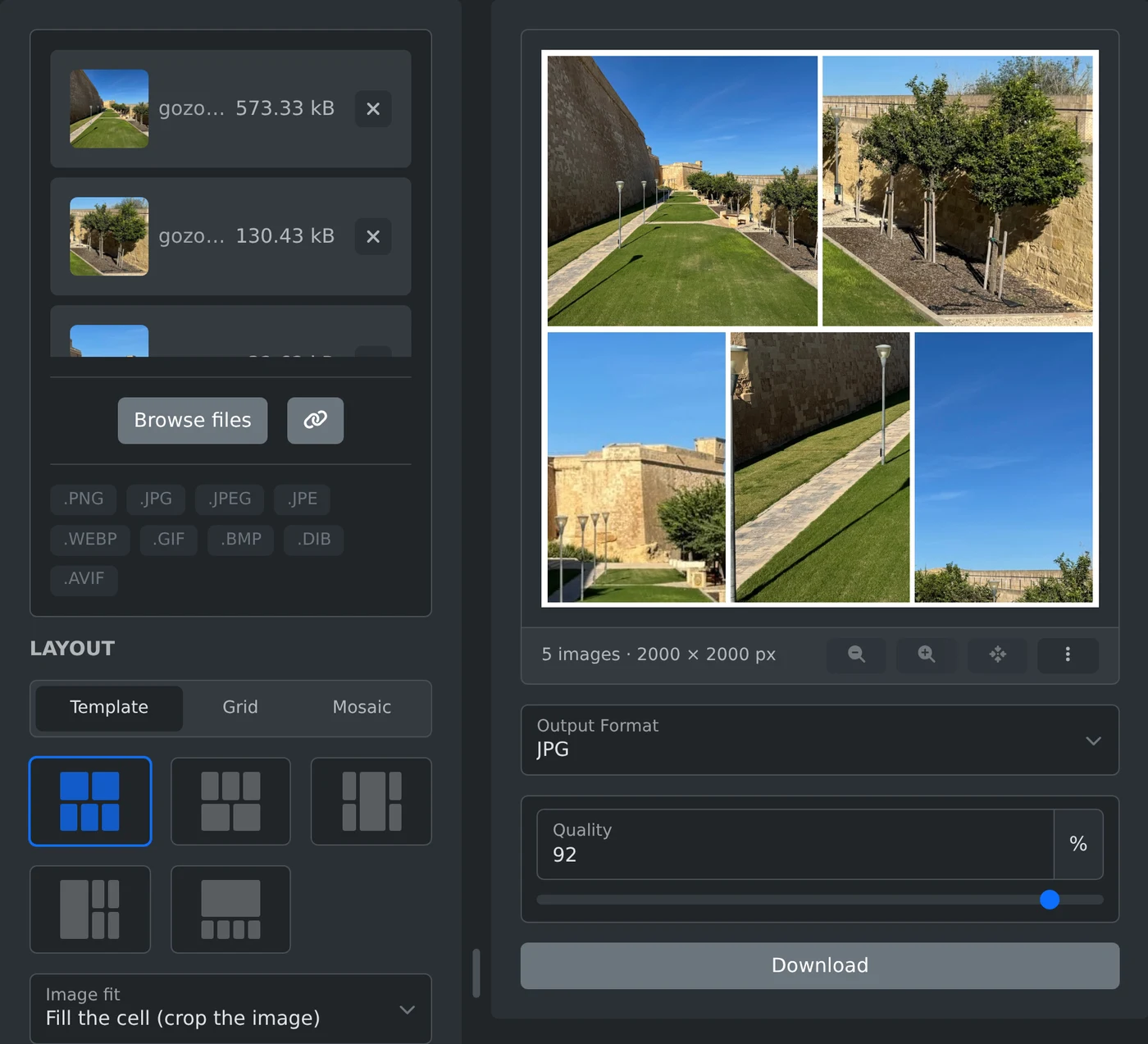Choose the three-over-two layout template
The image size is (1148, 1044).
click(230, 801)
